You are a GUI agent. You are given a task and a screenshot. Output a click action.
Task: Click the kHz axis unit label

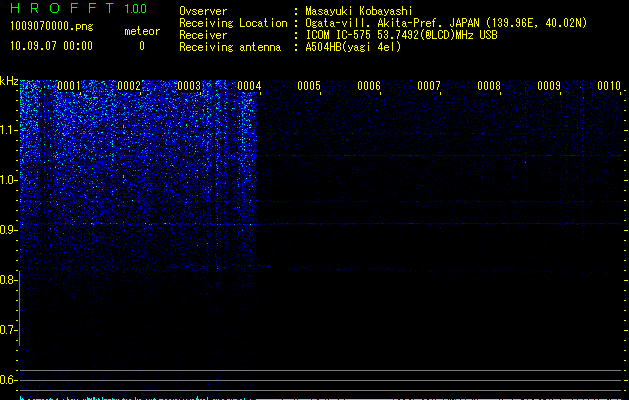pos(9,81)
